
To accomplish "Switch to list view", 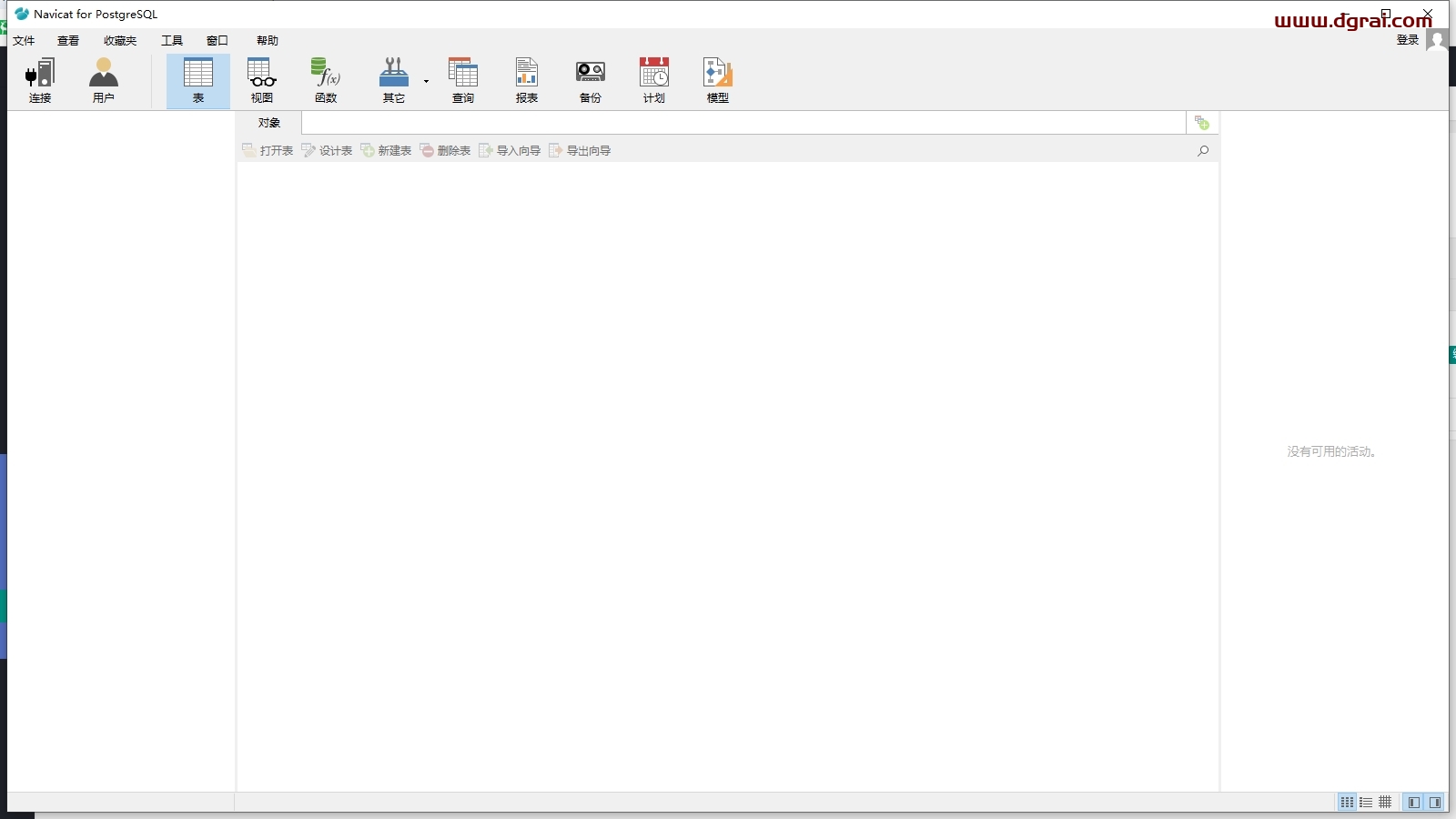I will coord(1366,802).
